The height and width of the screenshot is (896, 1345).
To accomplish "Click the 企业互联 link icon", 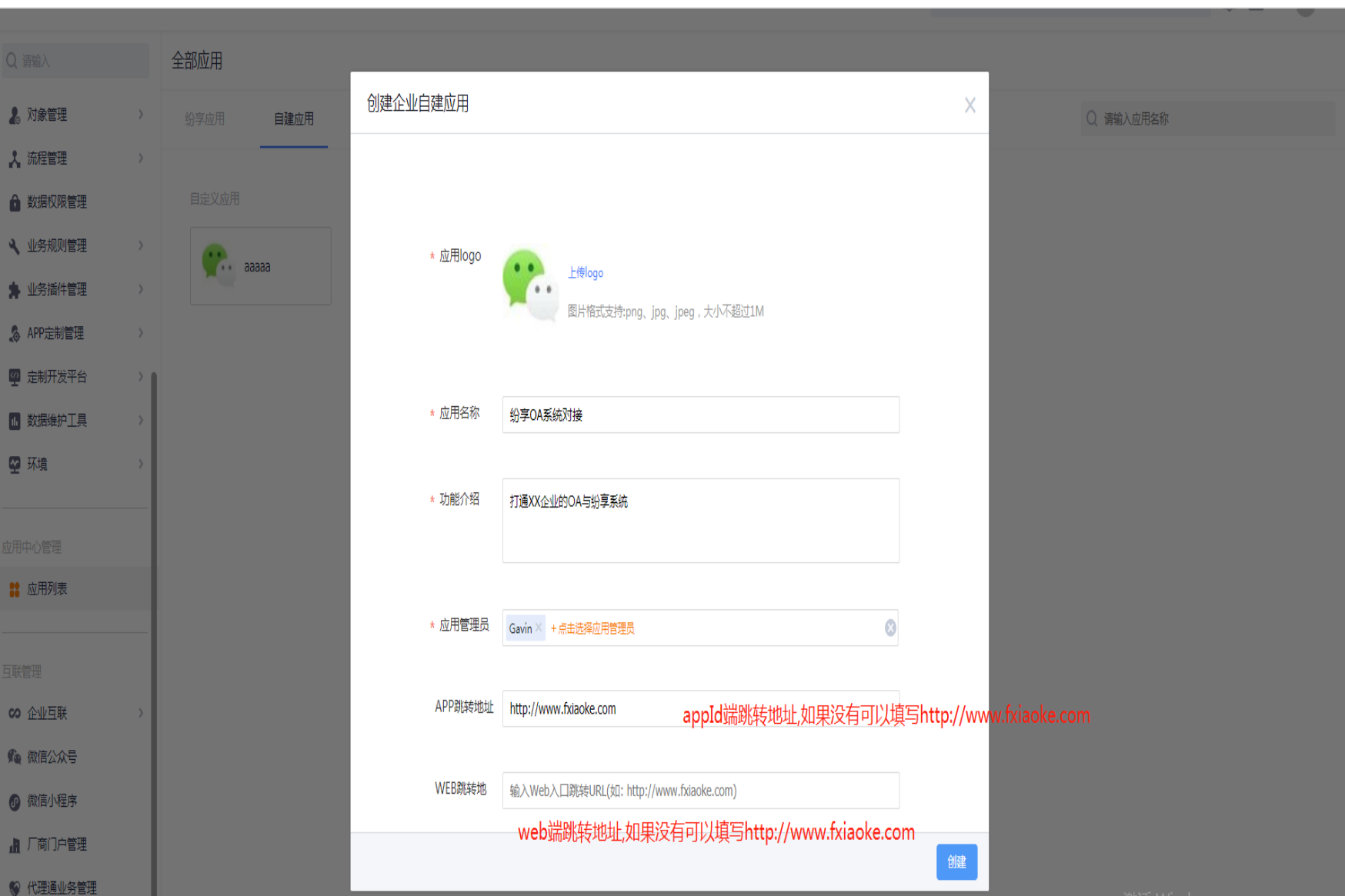I will (14, 714).
